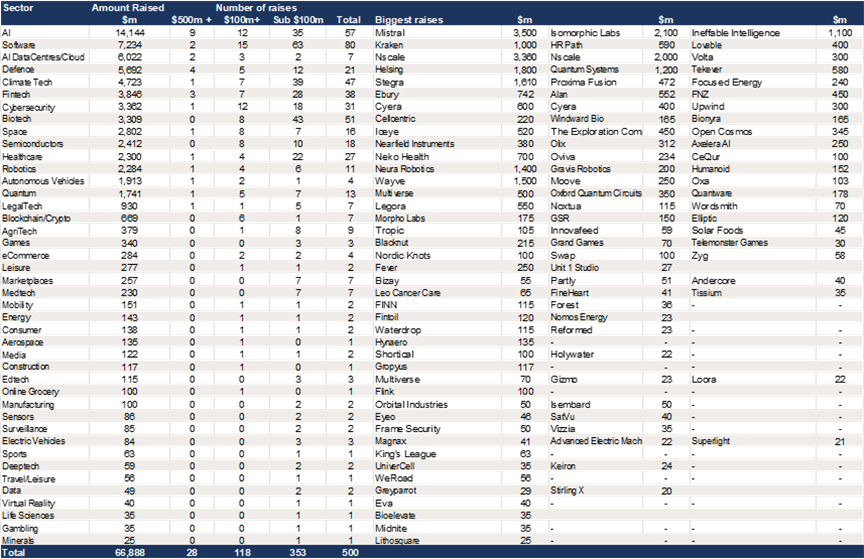Select the 'Gravis Robotics' company cell
The height and width of the screenshot is (559, 864).
(580, 169)
